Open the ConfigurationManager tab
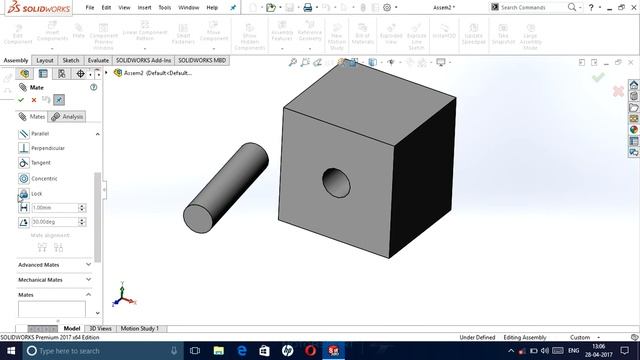640x360 pixels. pos(62,73)
